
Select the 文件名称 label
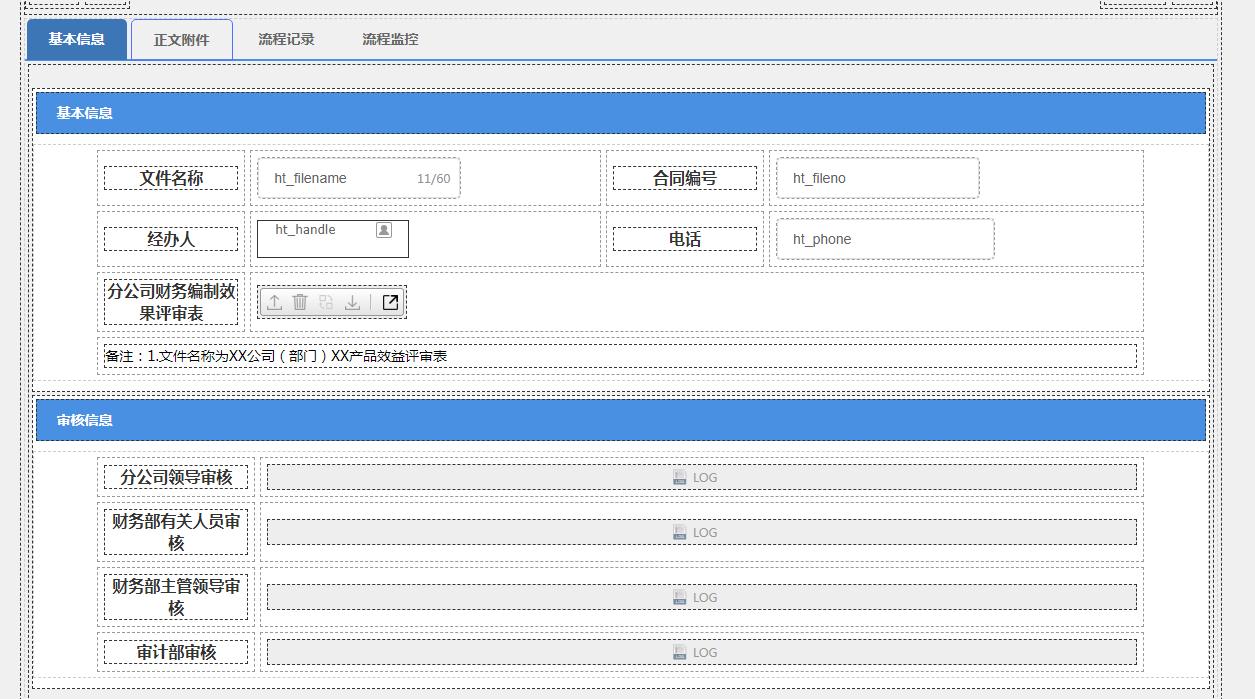(171, 178)
